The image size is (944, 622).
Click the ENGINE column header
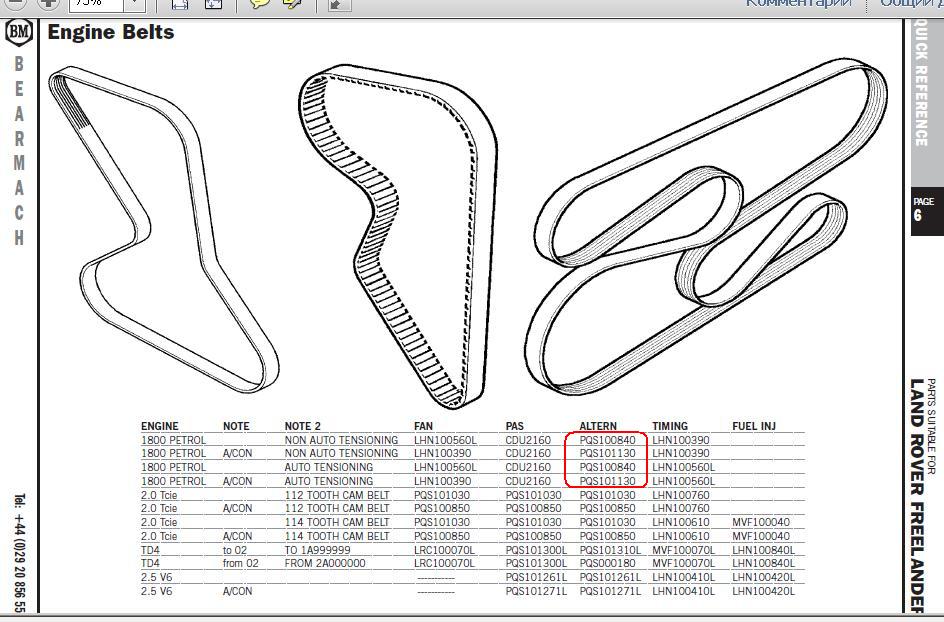click(x=160, y=426)
